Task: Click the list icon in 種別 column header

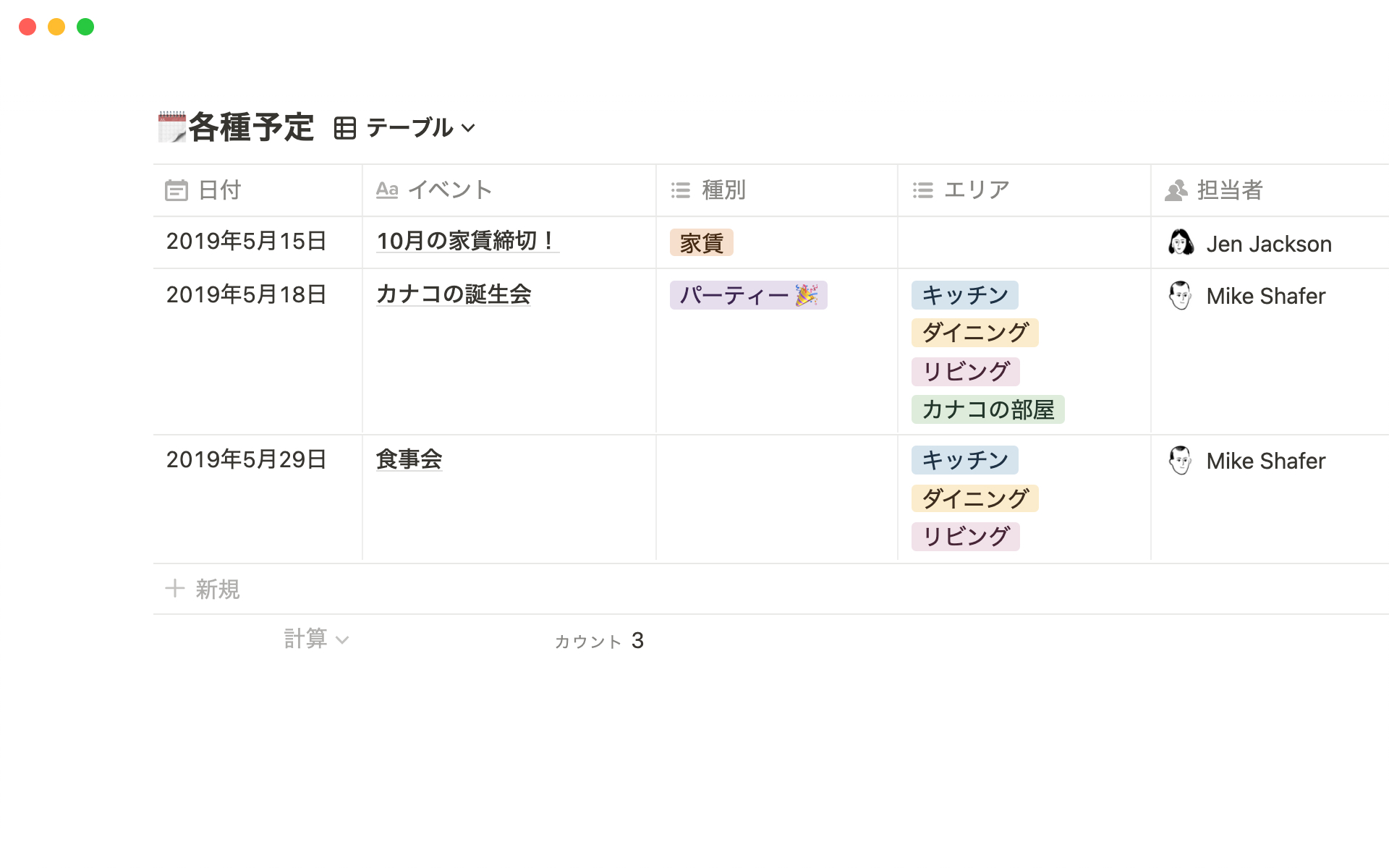Action: point(680,190)
